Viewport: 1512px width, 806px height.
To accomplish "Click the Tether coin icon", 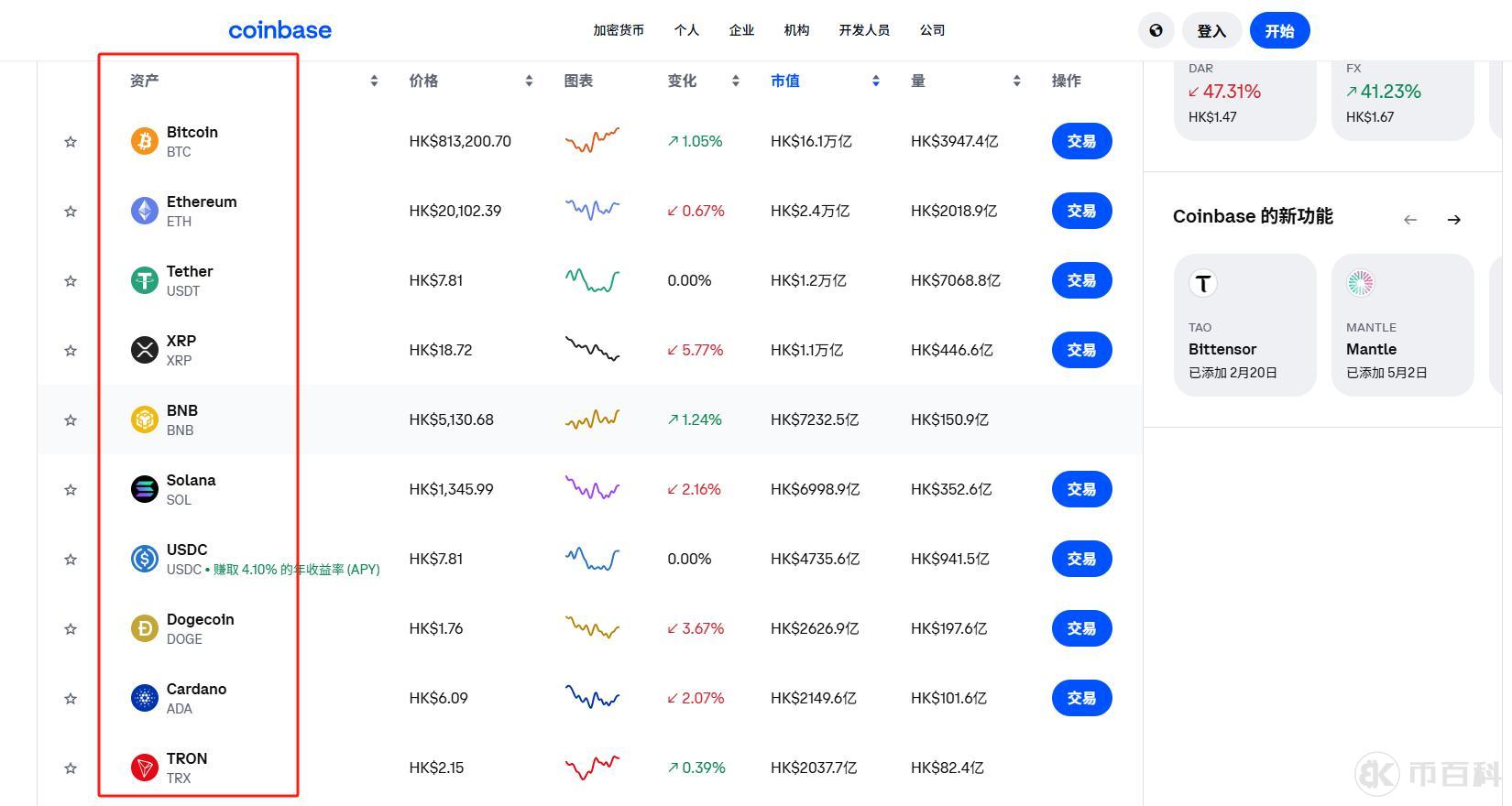I will pos(144,280).
